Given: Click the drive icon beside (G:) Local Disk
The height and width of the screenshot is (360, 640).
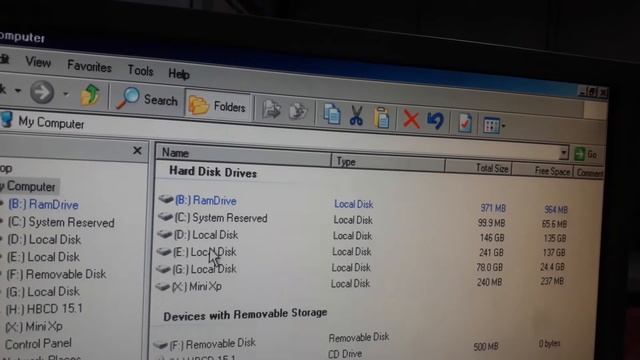Looking at the screenshot, I should (163, 269).
